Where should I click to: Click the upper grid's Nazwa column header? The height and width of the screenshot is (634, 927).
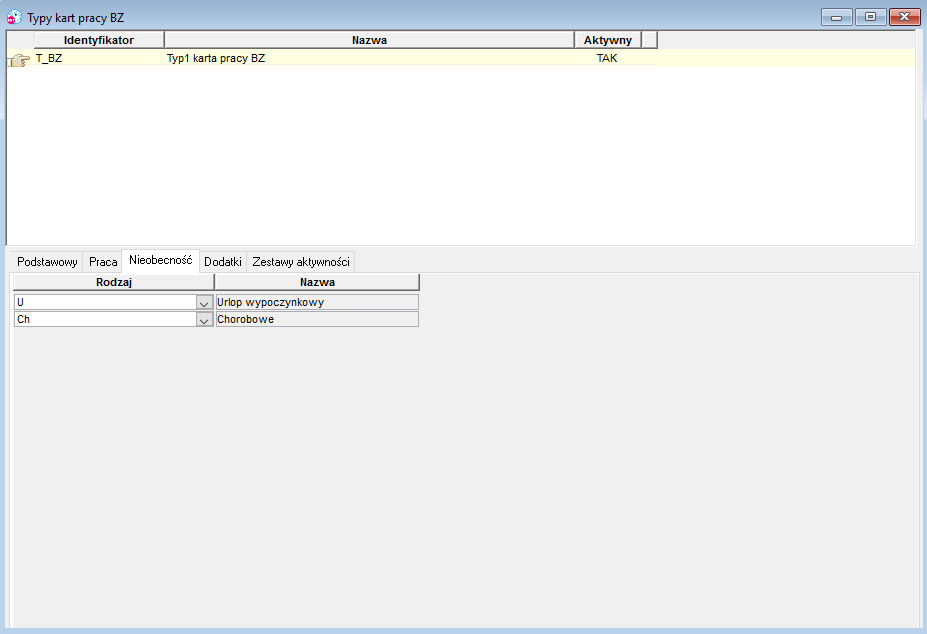[x=369, y=40]
